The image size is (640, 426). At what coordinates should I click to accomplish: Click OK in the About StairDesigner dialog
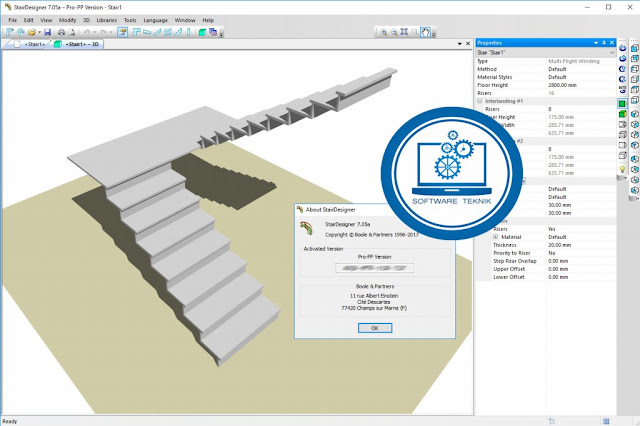(375, 328)
